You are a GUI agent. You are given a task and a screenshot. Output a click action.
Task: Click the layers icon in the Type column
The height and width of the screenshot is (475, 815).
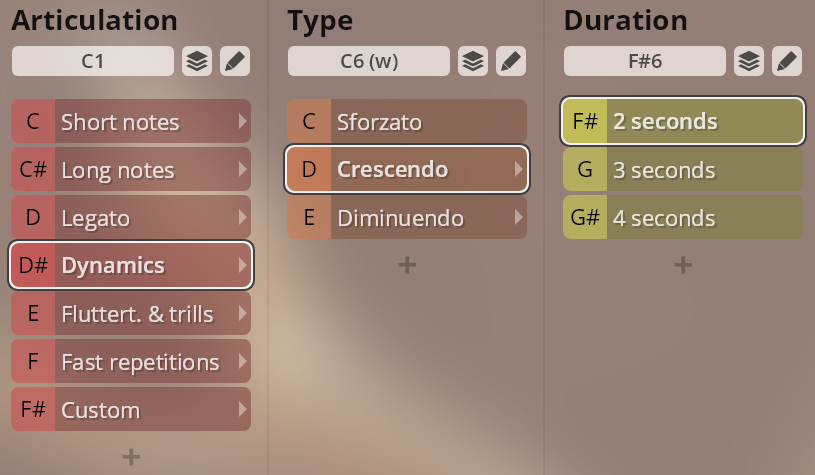point(473,61)
